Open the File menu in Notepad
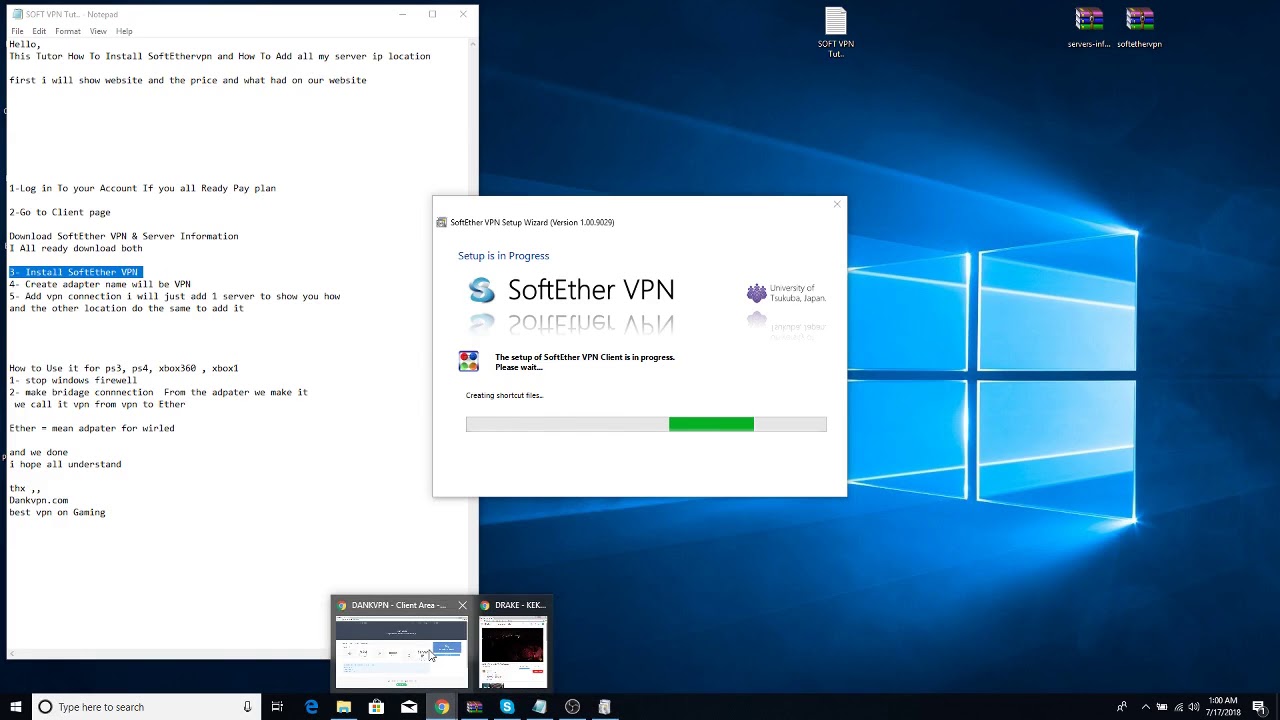1280x720 pixels. (x=17, y=31)
